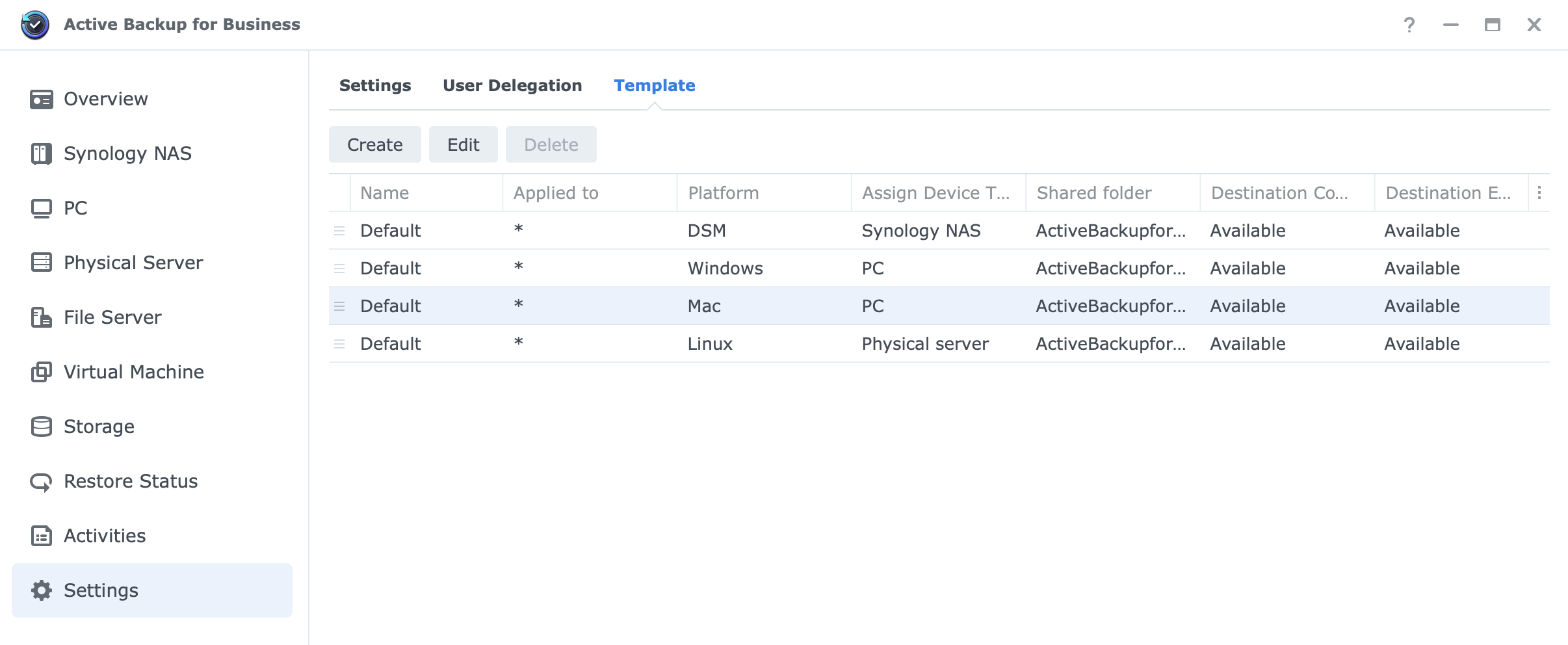Click the DSM platform cell
This screenshot has height=645, width=1568.
707,231
